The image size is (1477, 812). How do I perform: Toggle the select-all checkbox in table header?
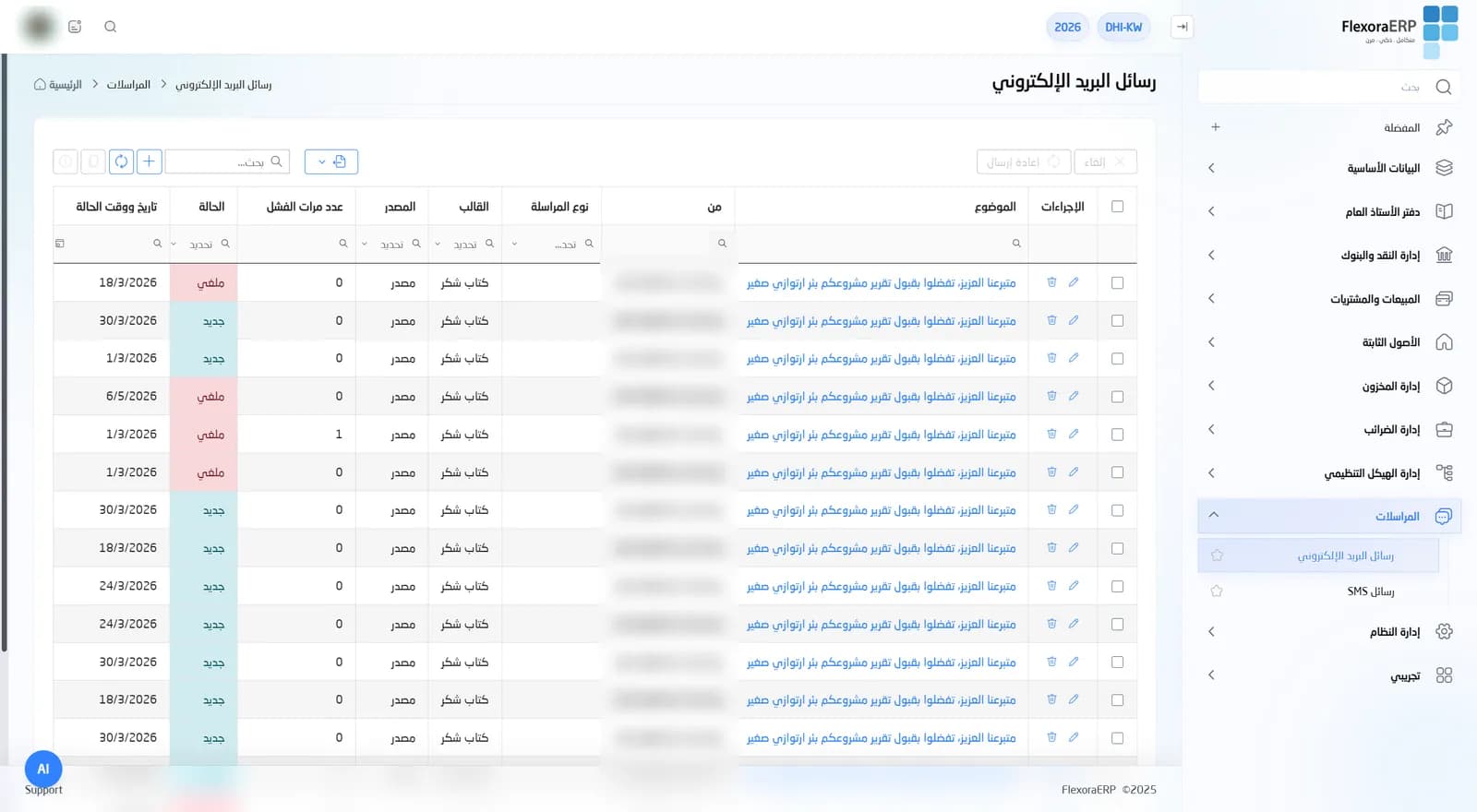click(x=1117, y=207)
